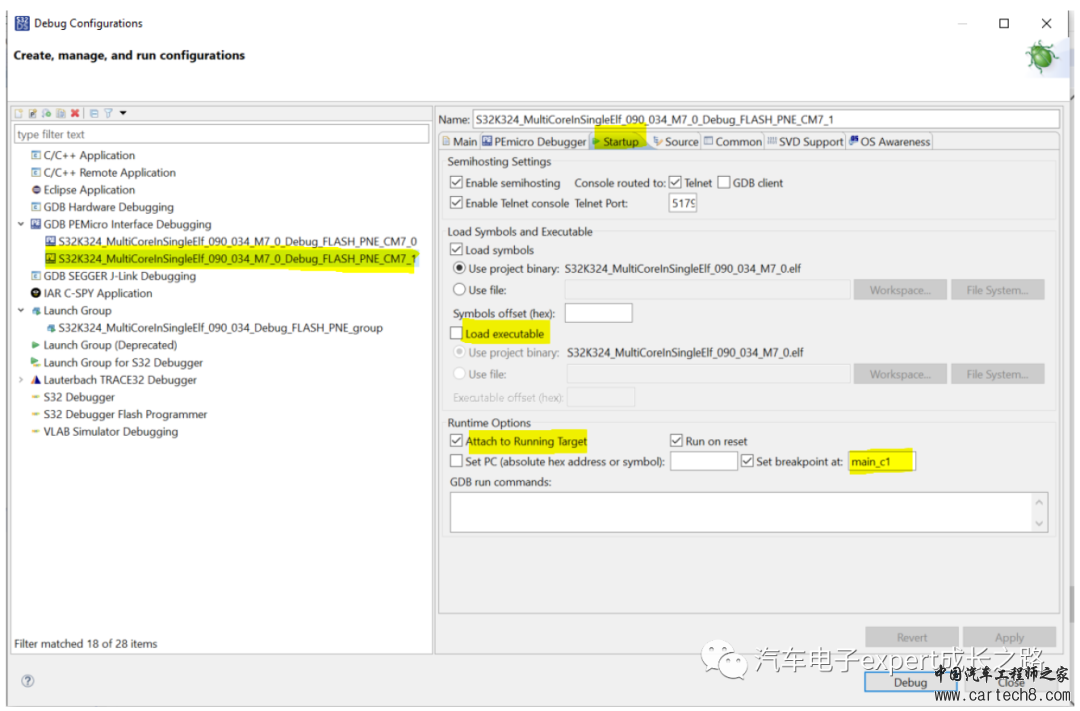
Task: Click the GDB run commands text area
Action: (x=742, y=512)
